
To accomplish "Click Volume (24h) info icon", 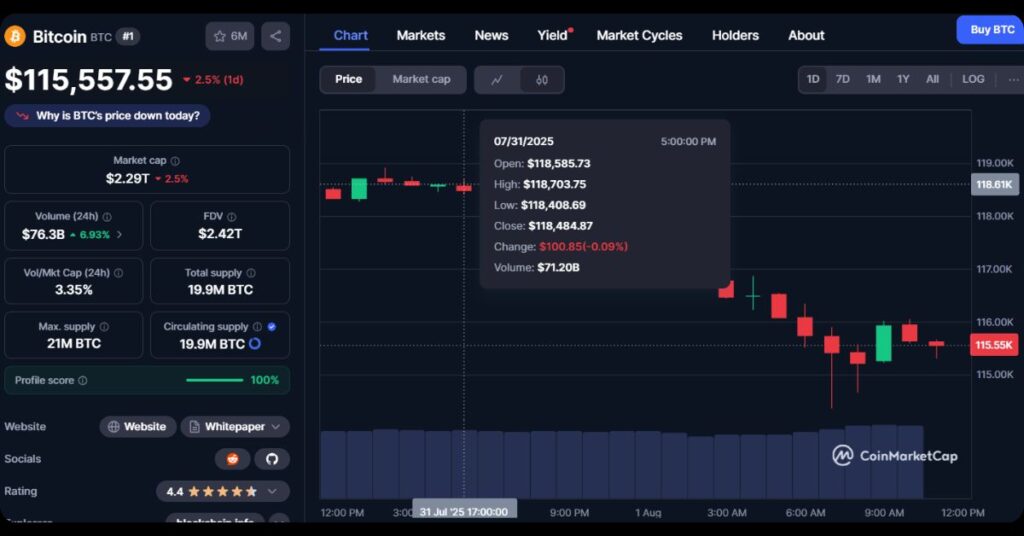I will (107, 217).
